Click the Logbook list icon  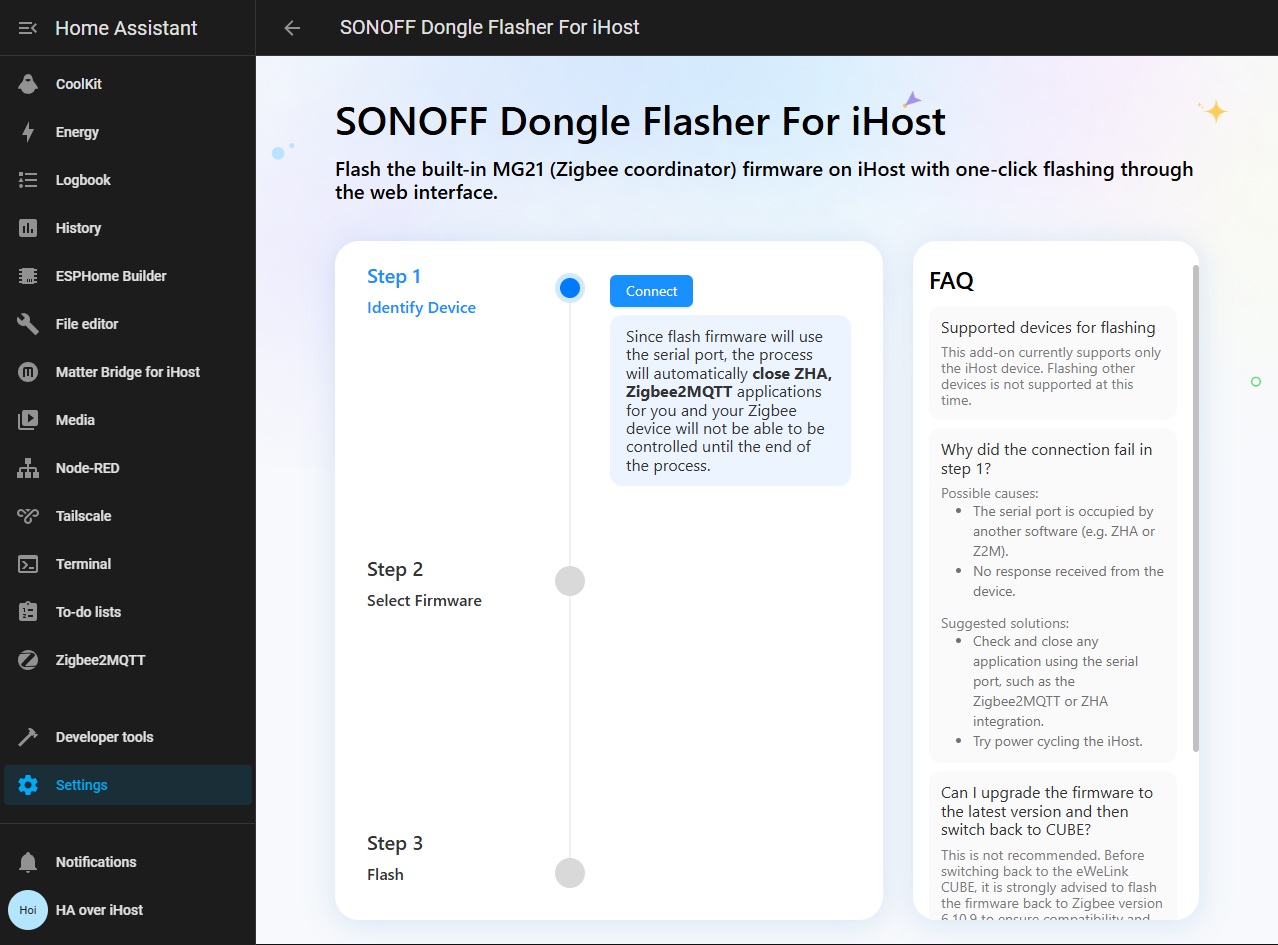[28, 180]
